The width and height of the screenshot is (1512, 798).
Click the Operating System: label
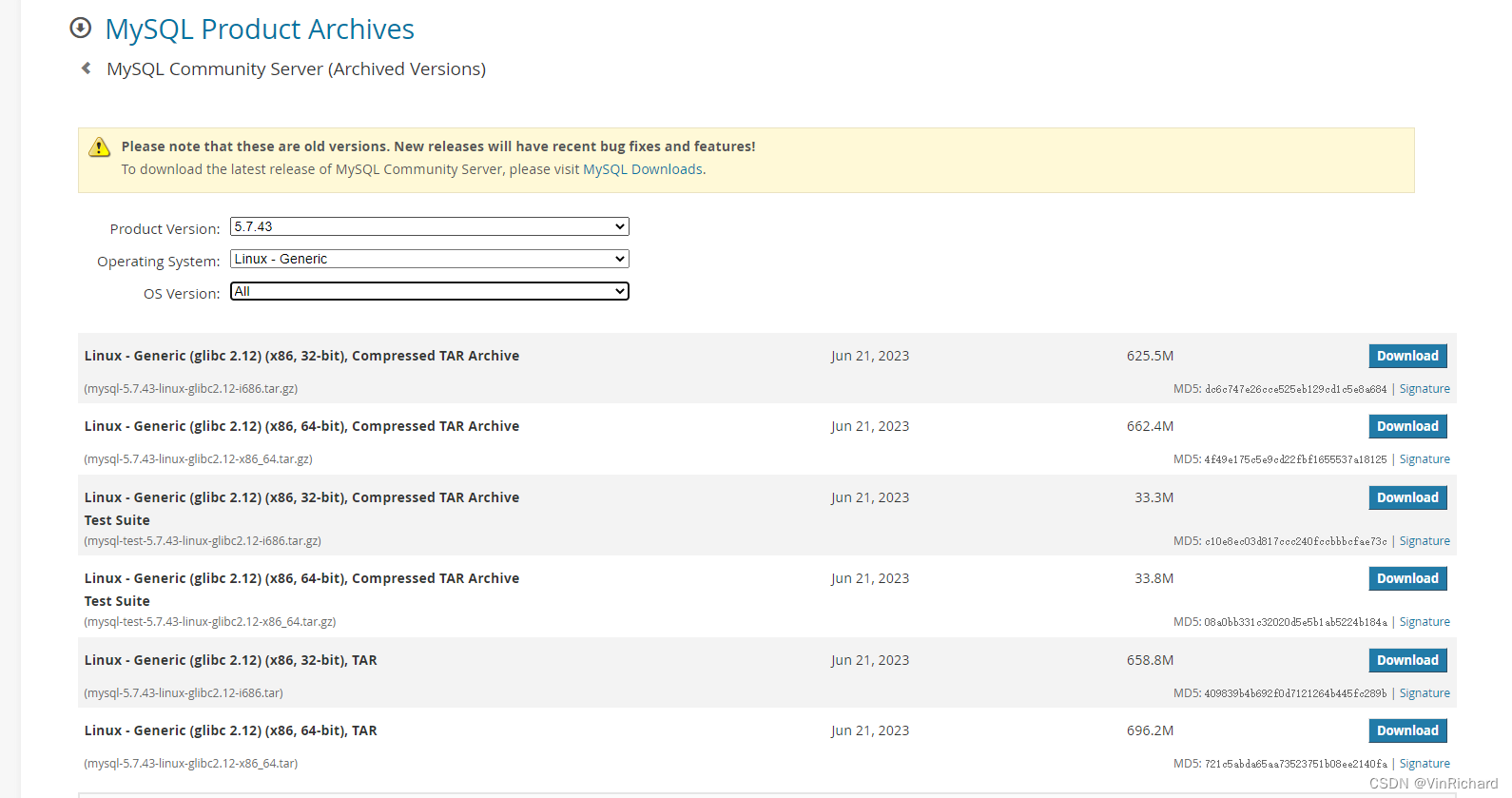pyautogui.click(x=158, y=262)
